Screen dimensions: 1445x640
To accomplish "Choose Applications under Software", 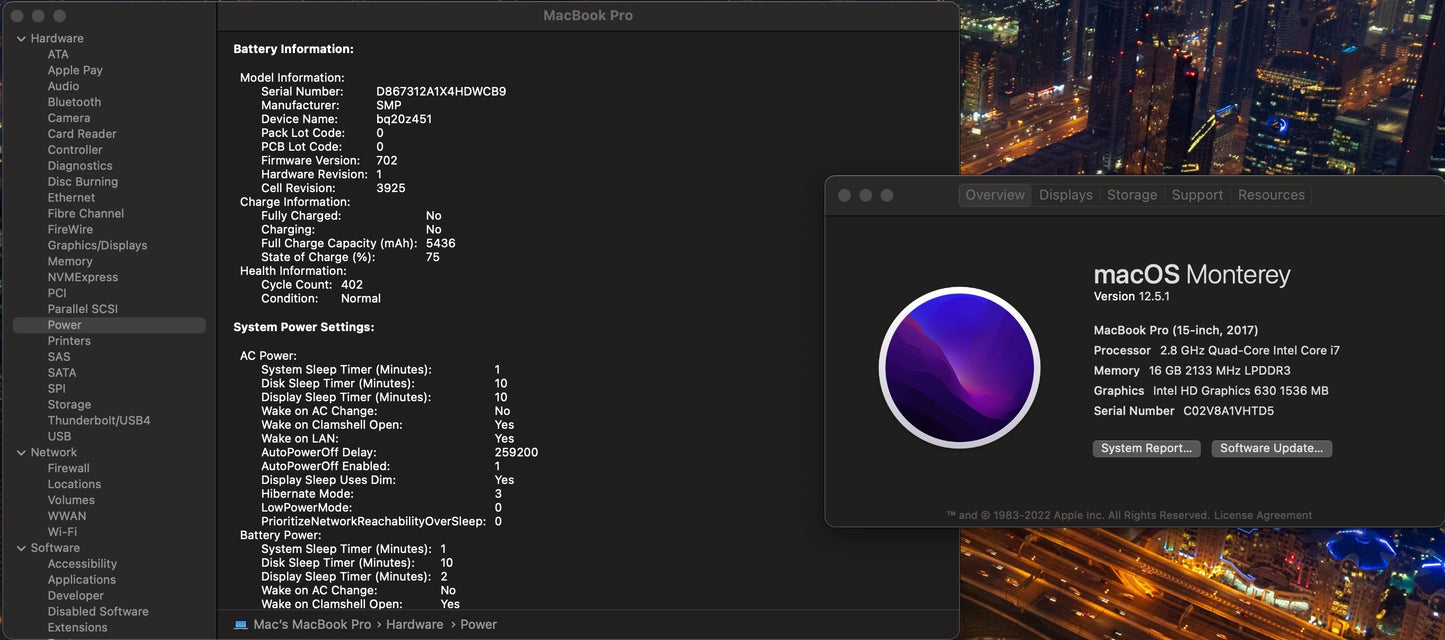I will [x=82, y=580].
